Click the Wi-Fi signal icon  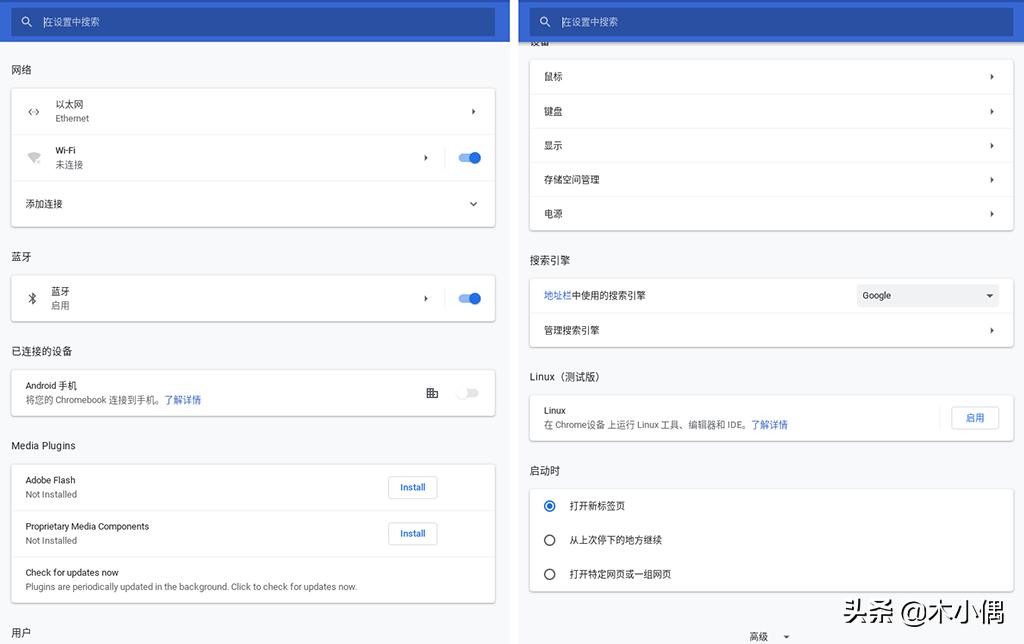click(x=33, y=157)
